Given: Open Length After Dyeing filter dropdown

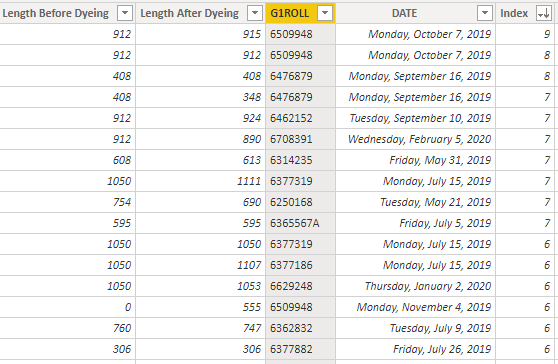Looking at the screenshot, I should pyautogui.click(x=255, y=14).
